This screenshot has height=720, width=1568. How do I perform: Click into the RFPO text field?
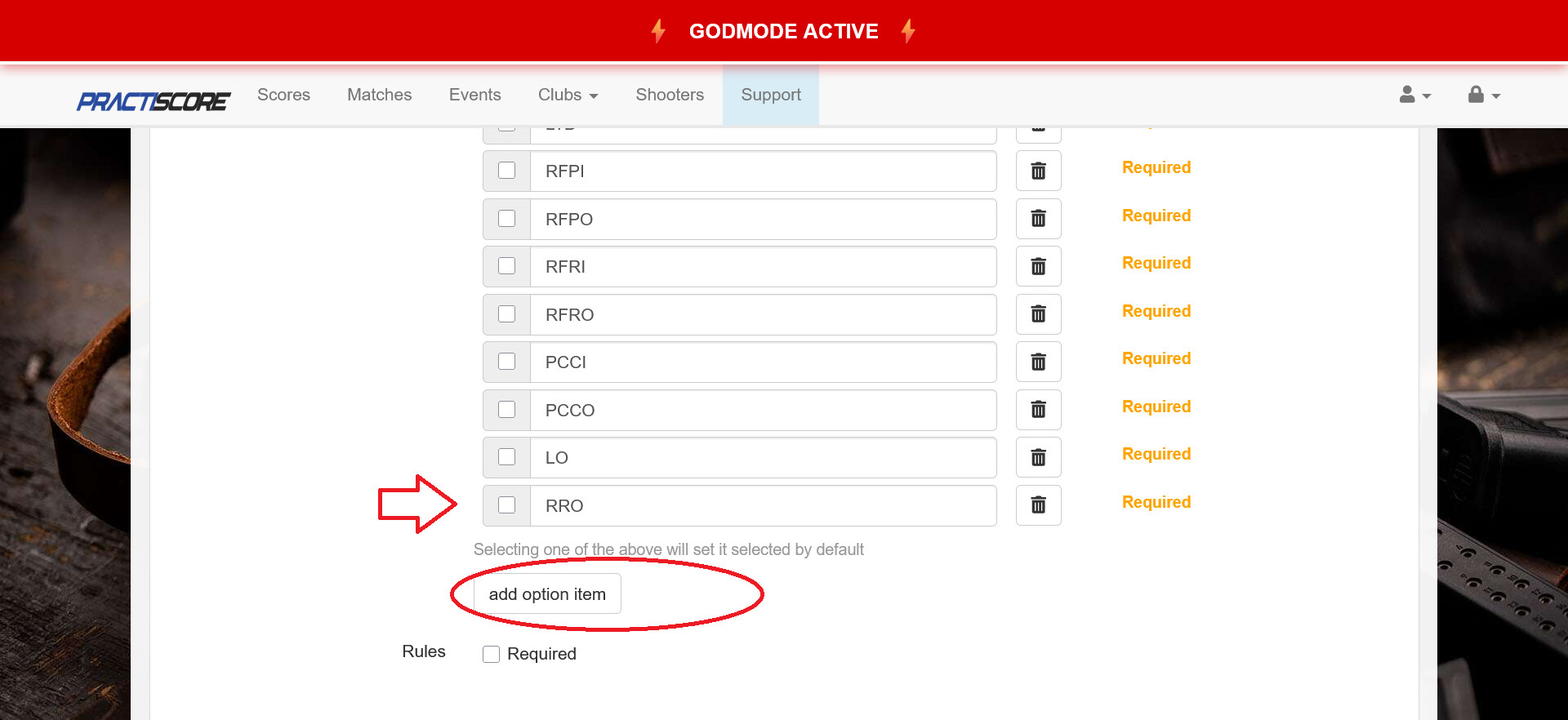(x=763, y=219)
